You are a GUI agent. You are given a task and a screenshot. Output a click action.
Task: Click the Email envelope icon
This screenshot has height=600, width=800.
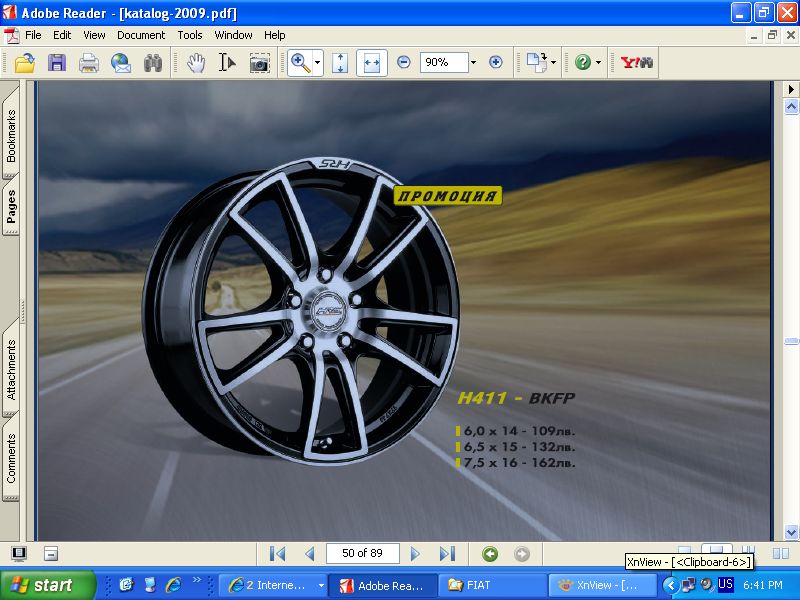tap(120, 62)
